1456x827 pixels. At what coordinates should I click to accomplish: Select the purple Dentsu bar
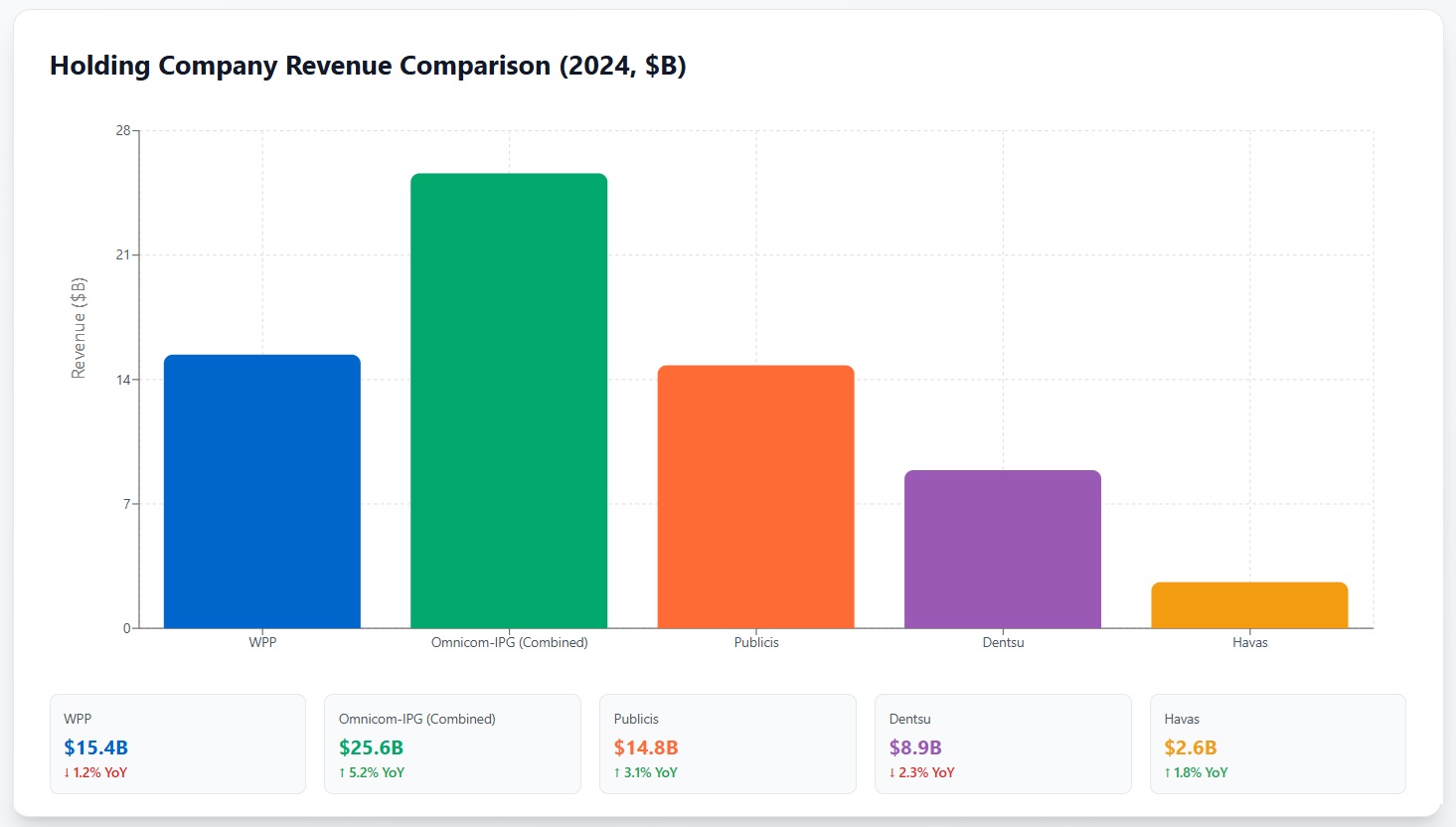1002,549
